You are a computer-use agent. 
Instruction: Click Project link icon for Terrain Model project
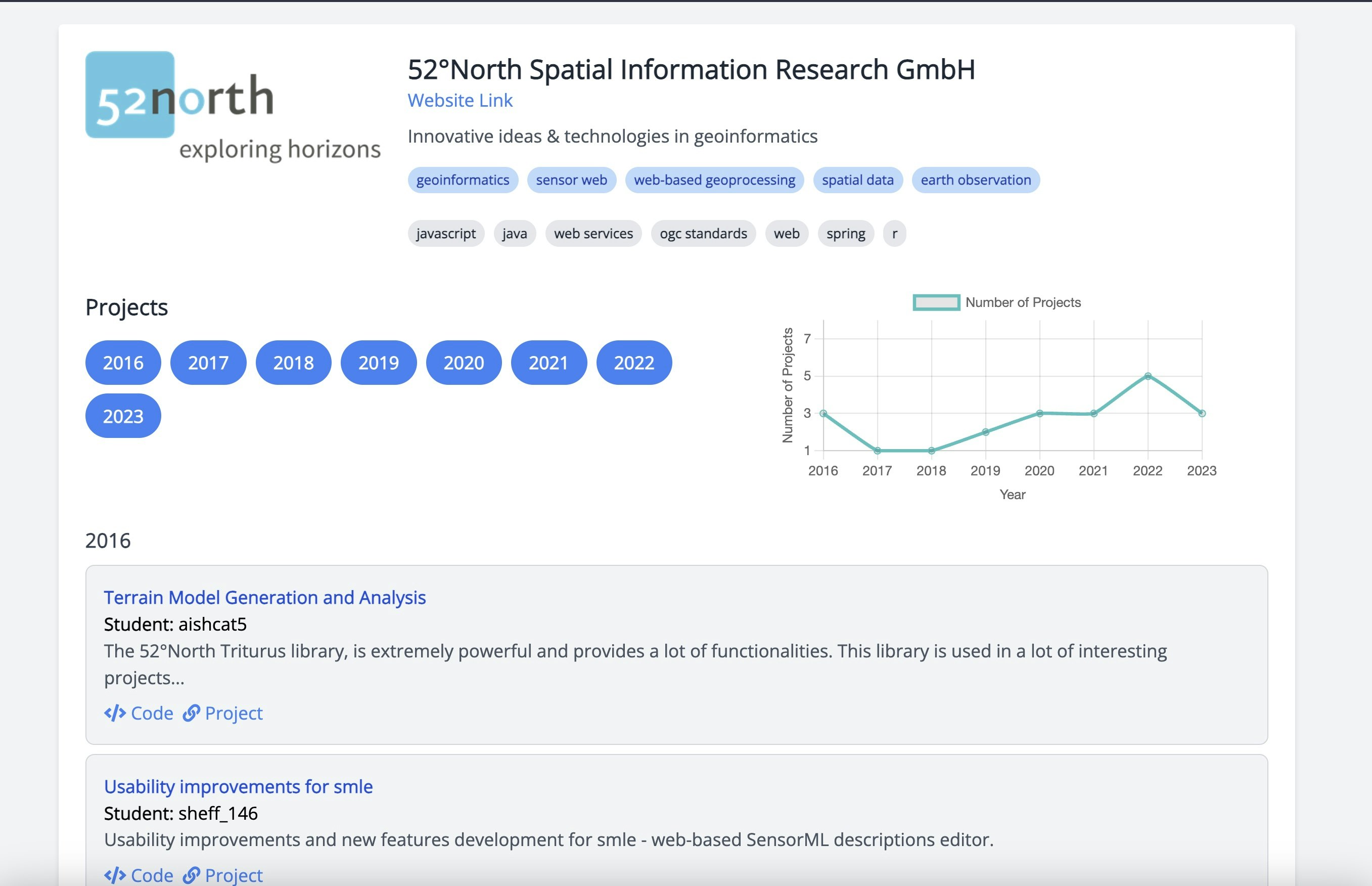pyautogui.click(x=191, y=713)
